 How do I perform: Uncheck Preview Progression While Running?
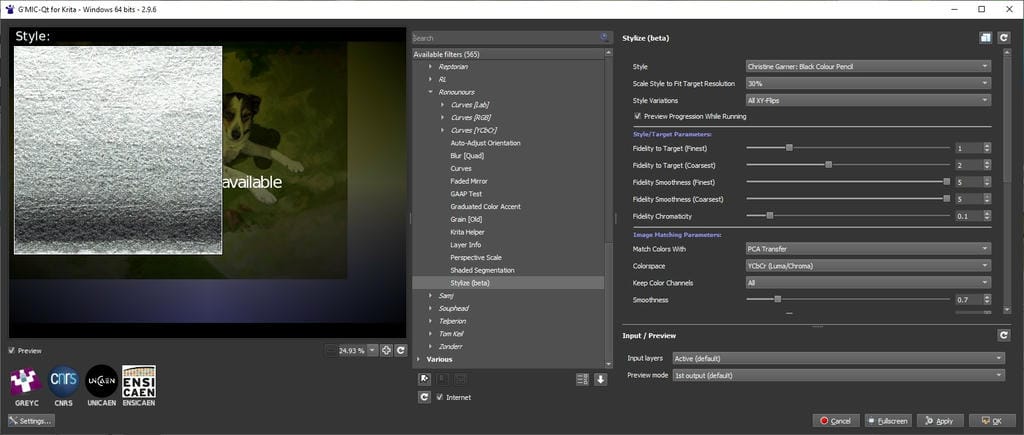tap(638, 116)
